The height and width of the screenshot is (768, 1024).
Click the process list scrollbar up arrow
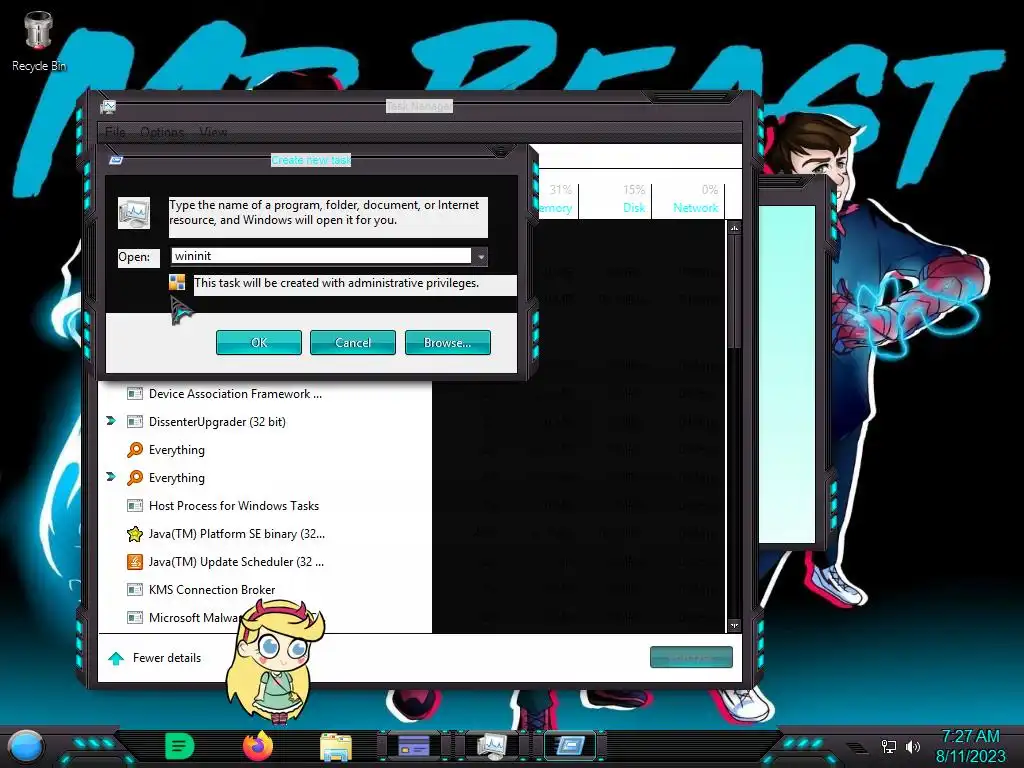(734, 229)
